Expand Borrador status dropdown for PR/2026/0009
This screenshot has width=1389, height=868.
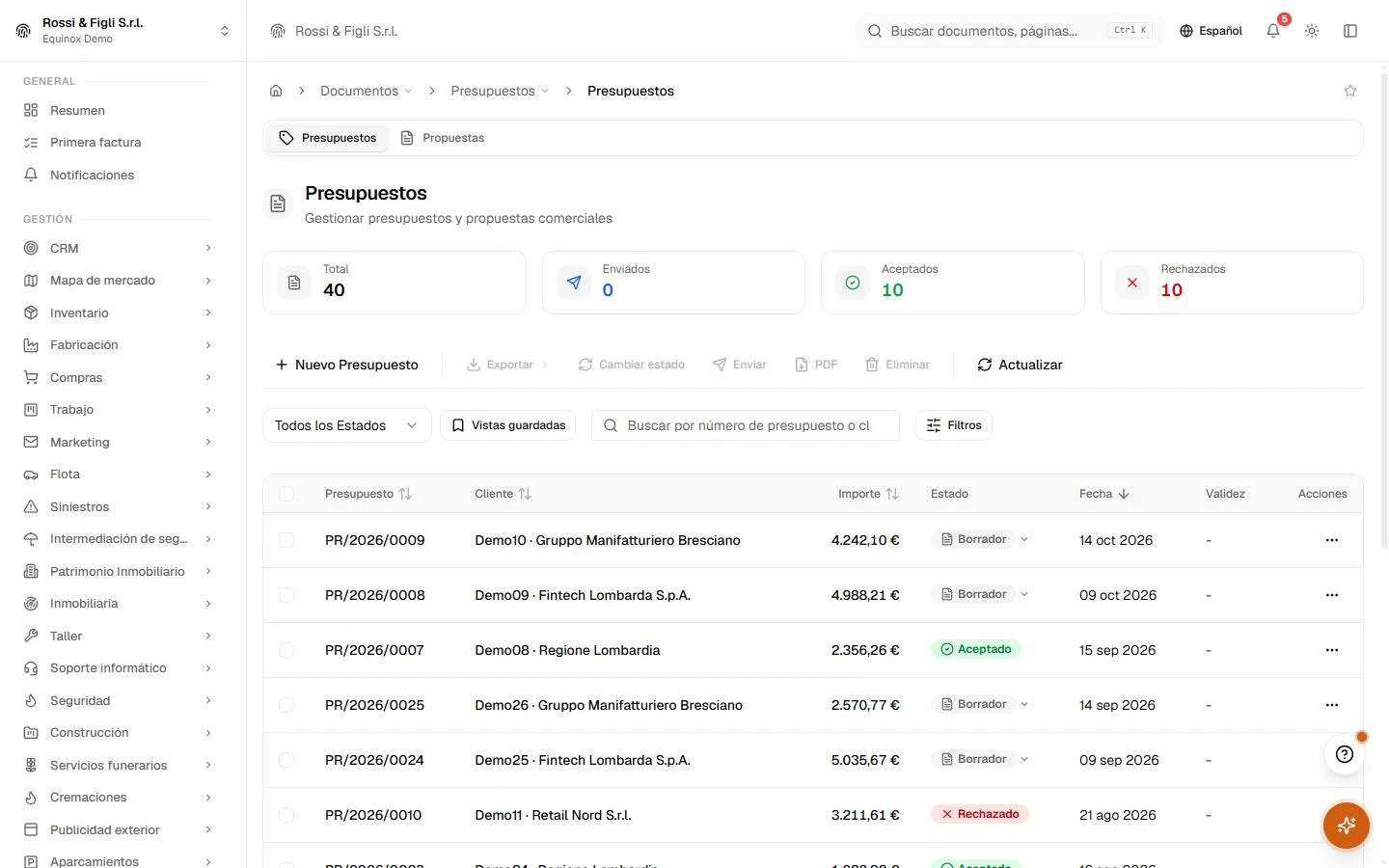tap(1024, 539)
